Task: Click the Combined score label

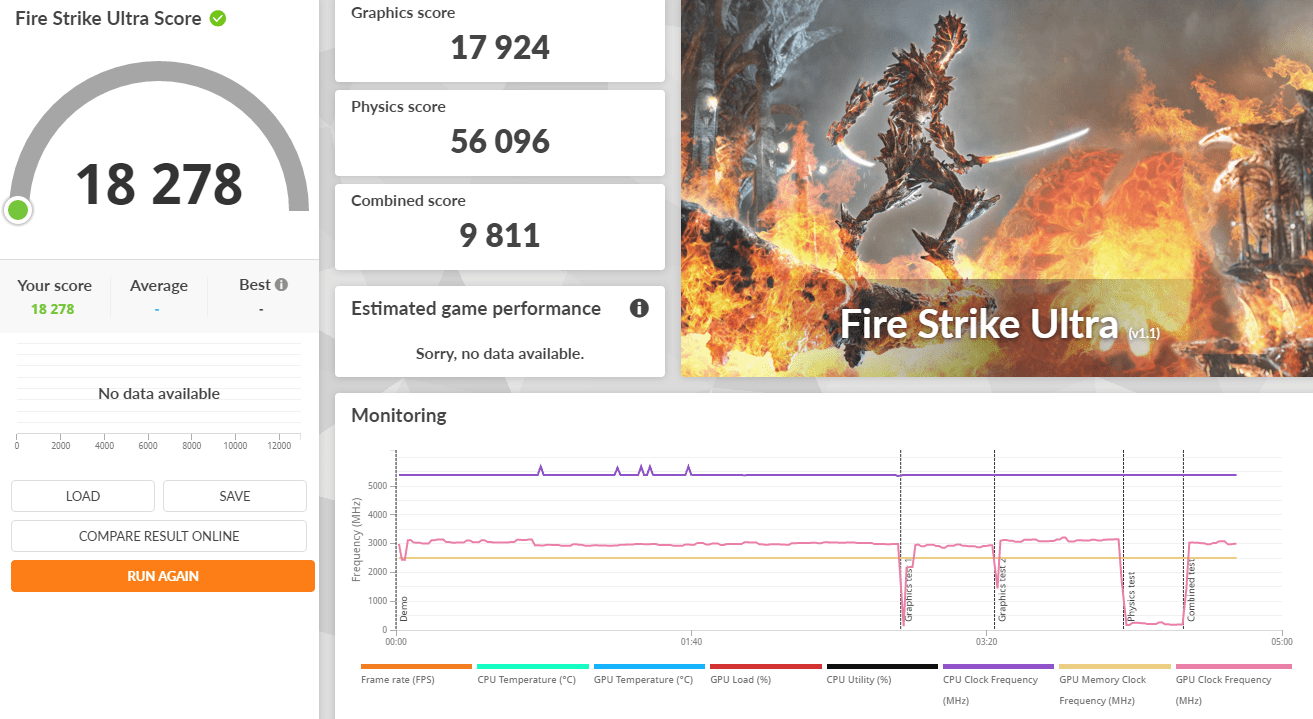Action: [x=408, y=201]
